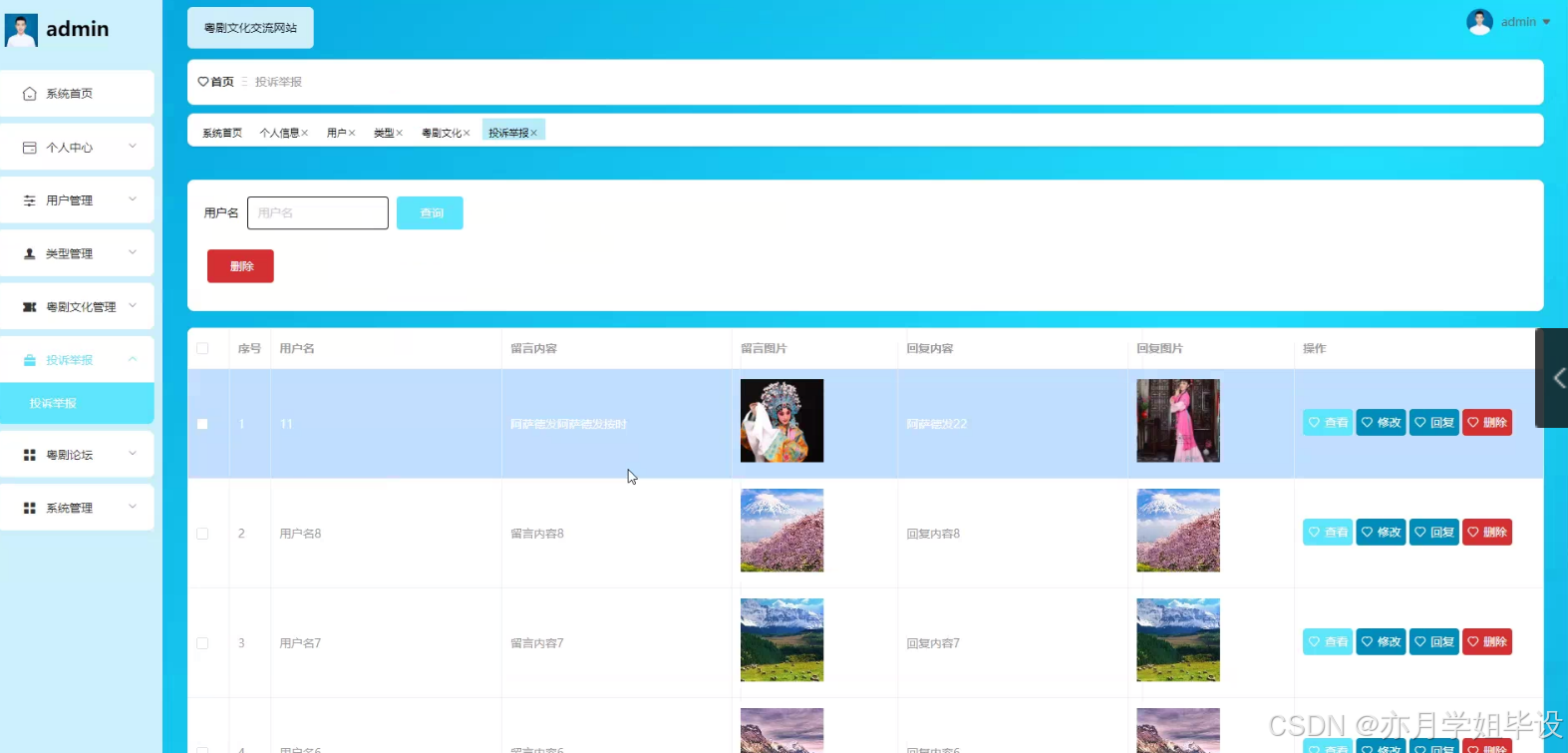
Task: Expand the 粤剧论坛 menu chevron
Action: click(133, 454)
